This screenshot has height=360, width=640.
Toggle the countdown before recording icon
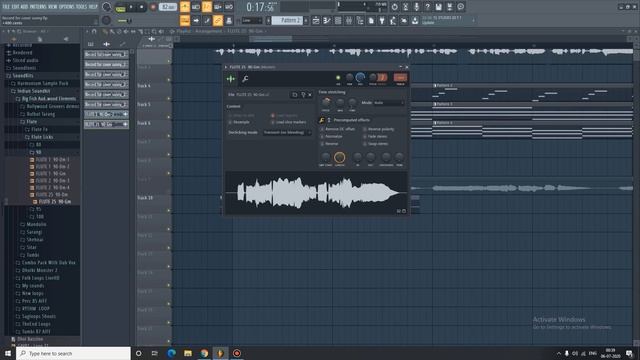(x=207, y=7)
